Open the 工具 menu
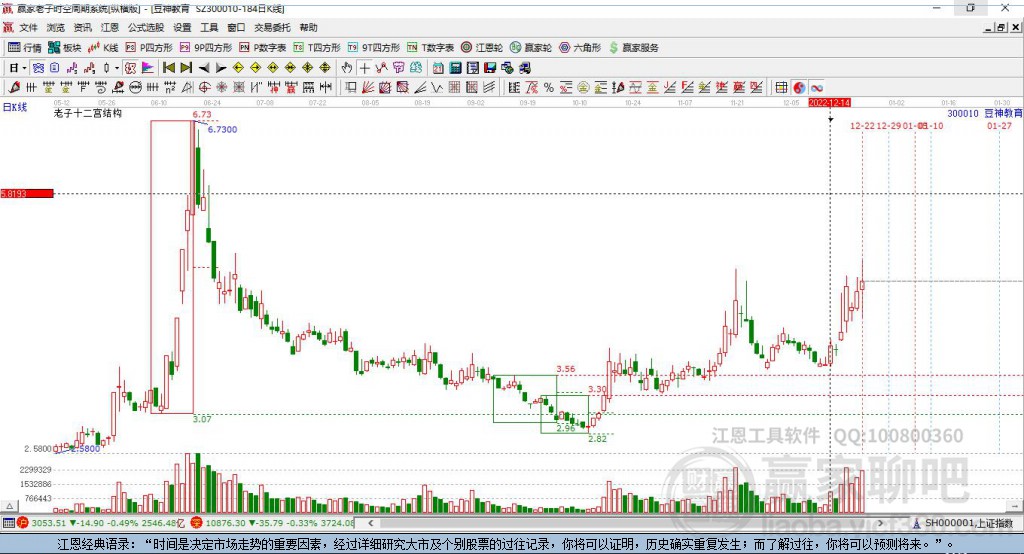Image resolution: width=1024 pixels, height=554 pixels. coord(209,27)
